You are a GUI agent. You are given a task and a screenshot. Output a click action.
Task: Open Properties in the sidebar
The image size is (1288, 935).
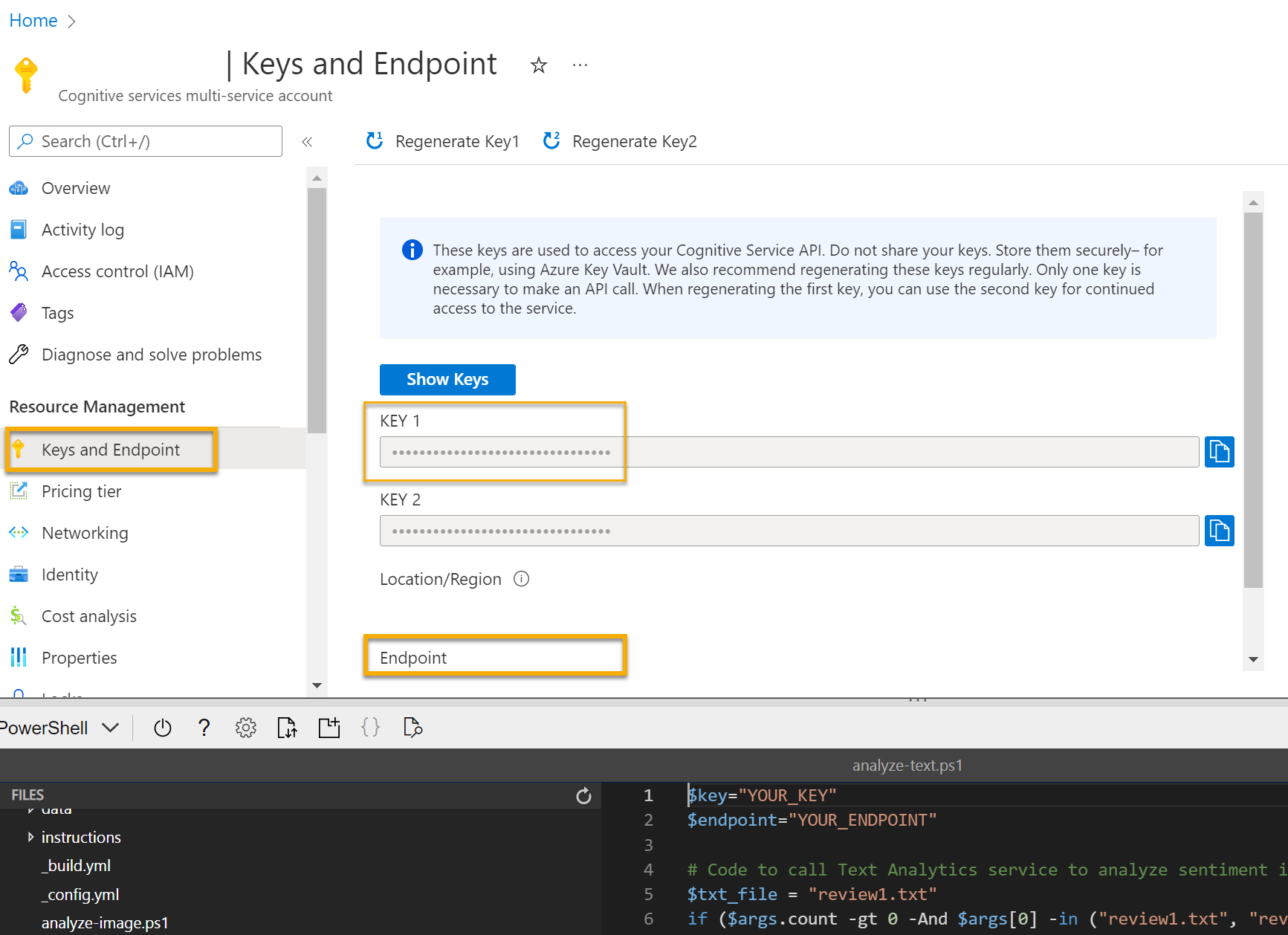pos(80,658)
